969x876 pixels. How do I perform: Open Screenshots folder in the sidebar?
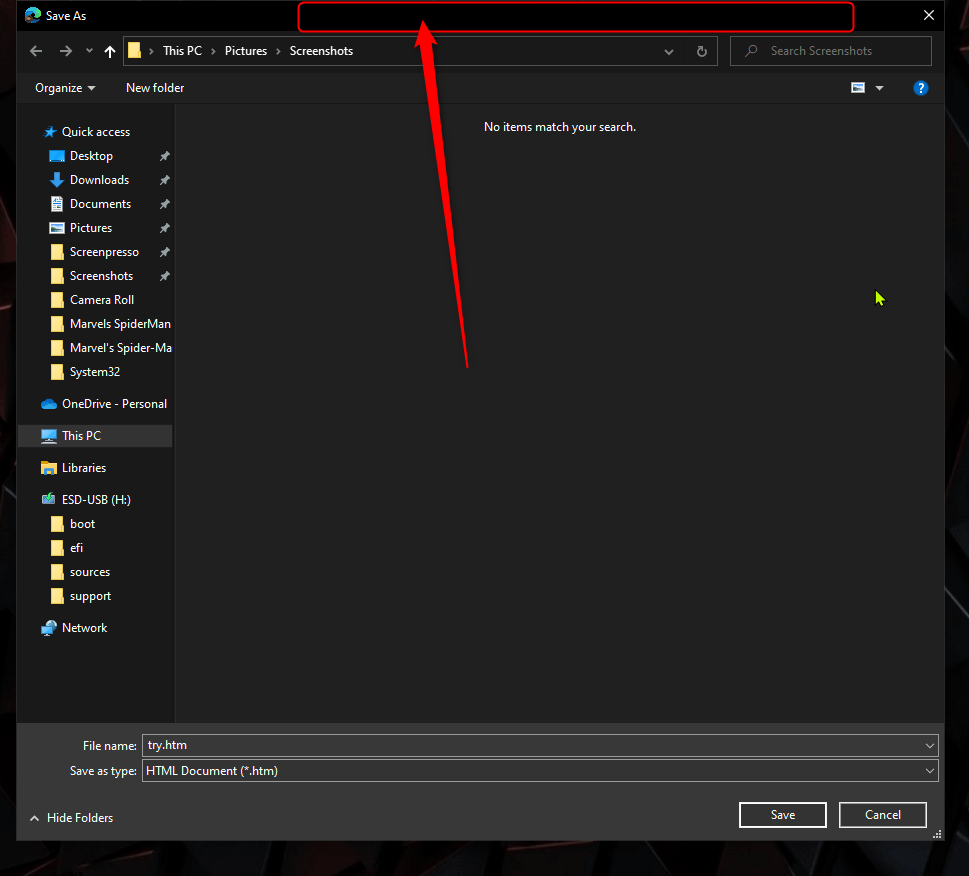coord(101,276)
